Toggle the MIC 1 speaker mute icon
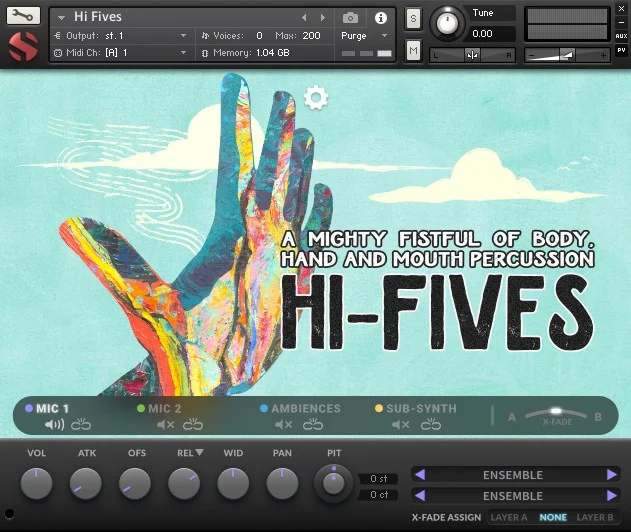This screenshot has height=532, width=631. pos(54,425)
